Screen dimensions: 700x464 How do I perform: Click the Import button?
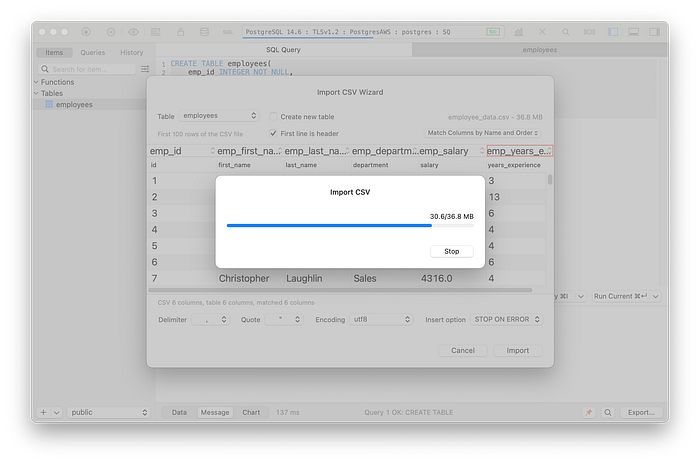(x=517, y=350)
